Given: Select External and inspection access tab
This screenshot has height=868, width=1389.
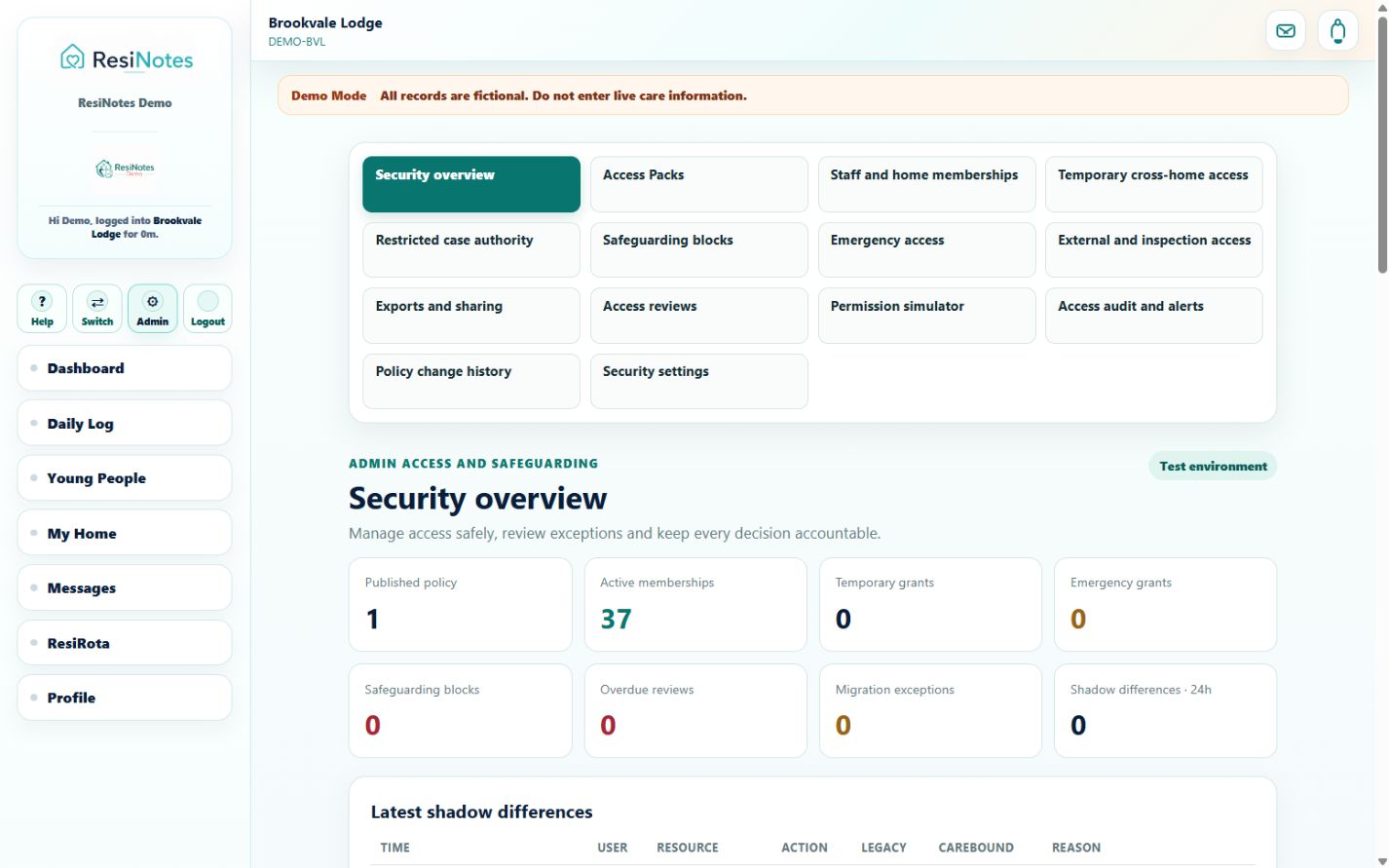Looking at the screenshot, I should click(1154, 249).
